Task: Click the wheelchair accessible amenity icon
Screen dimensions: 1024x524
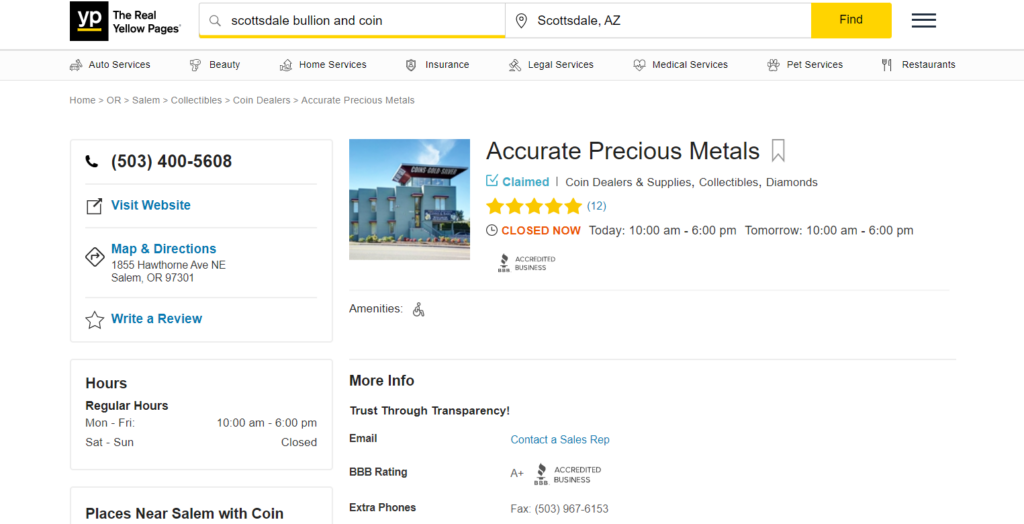Action: 418,310
